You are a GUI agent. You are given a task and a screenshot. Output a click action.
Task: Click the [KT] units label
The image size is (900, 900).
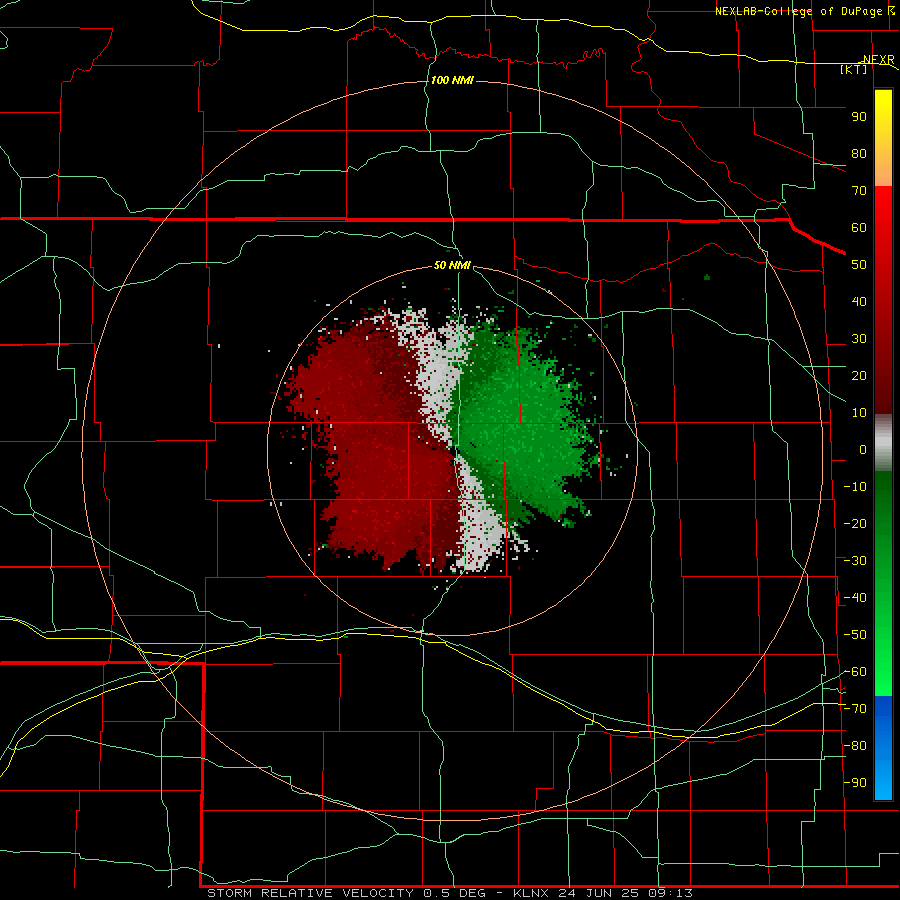point(854,69)
